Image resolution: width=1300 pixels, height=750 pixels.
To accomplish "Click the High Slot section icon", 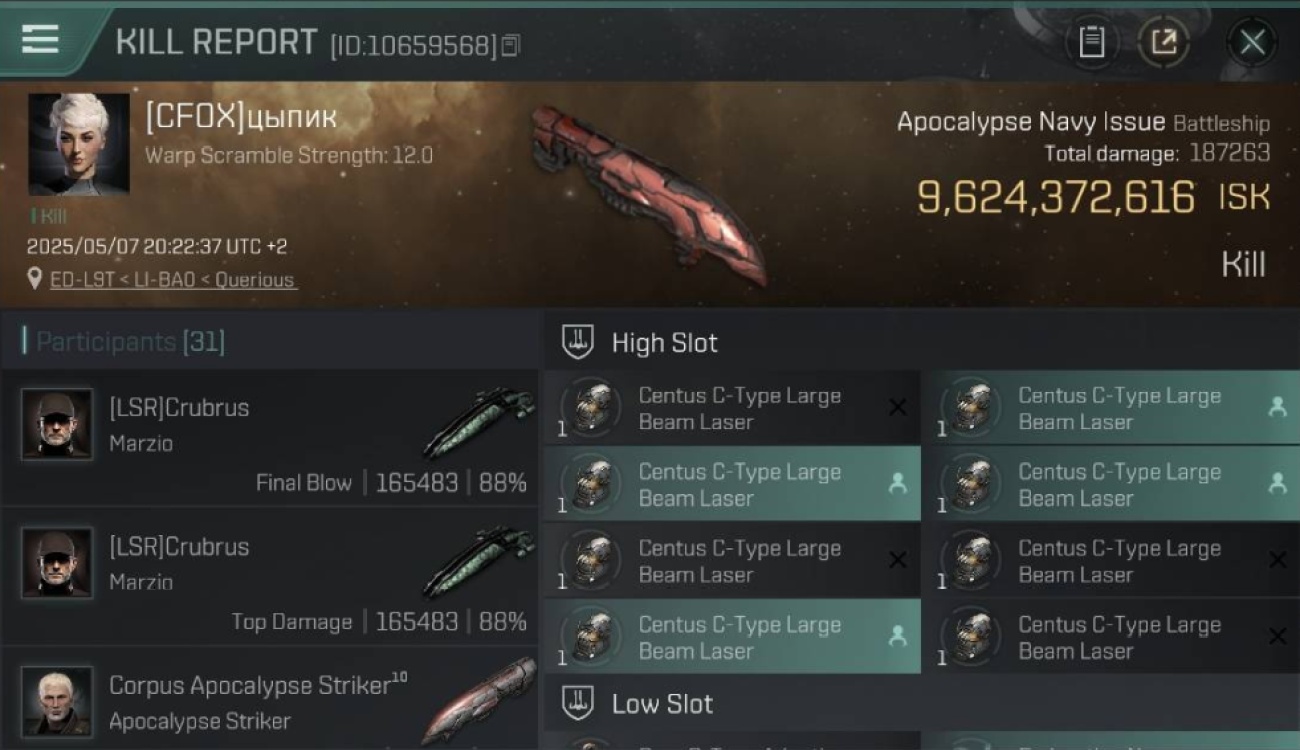I will (x=578, y=342).
